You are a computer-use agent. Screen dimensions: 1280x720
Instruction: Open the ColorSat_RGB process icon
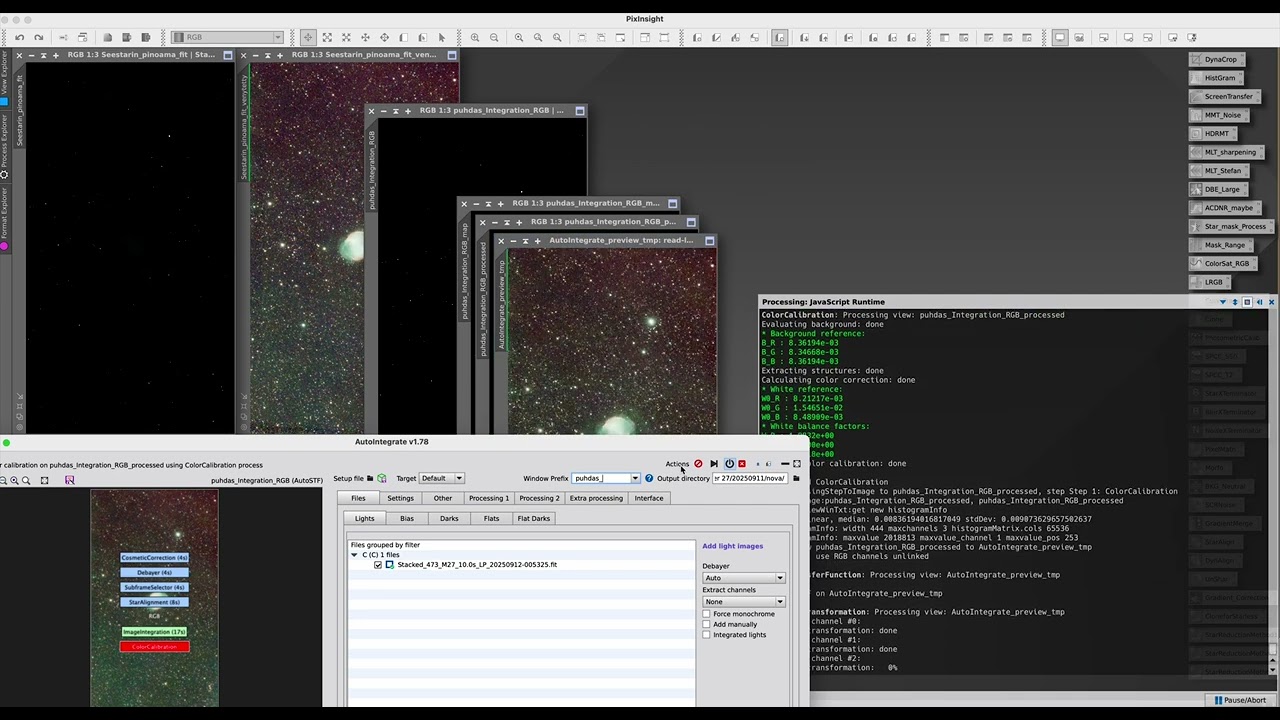(1222, 263)
